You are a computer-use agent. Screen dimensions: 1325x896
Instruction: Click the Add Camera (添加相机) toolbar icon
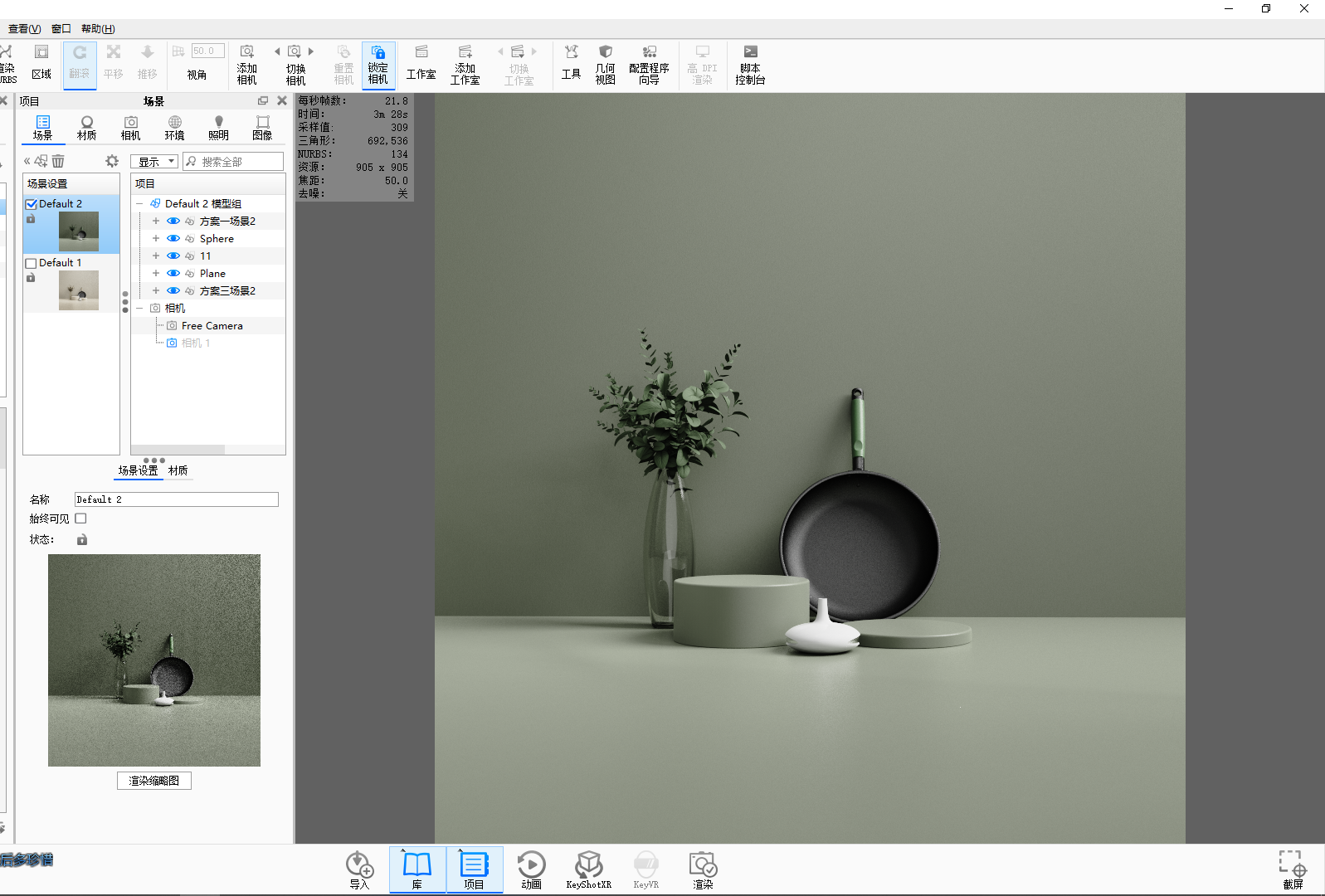(246, 65)
